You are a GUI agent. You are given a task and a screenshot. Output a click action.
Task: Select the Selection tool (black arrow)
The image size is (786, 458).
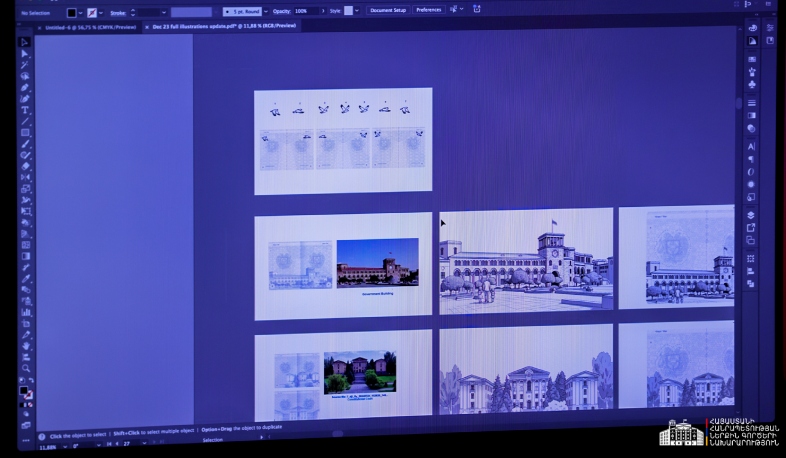[x=25, y=42]
